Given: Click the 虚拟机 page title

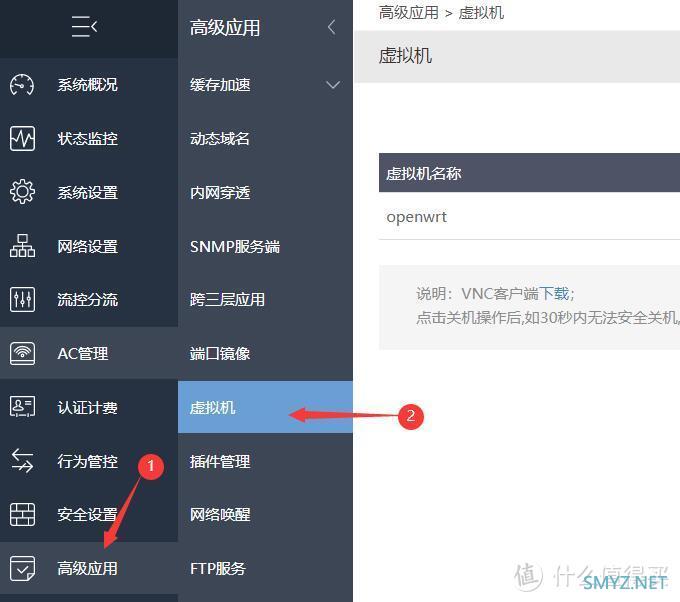Looking at the screenshot, I should coord(405,56).
